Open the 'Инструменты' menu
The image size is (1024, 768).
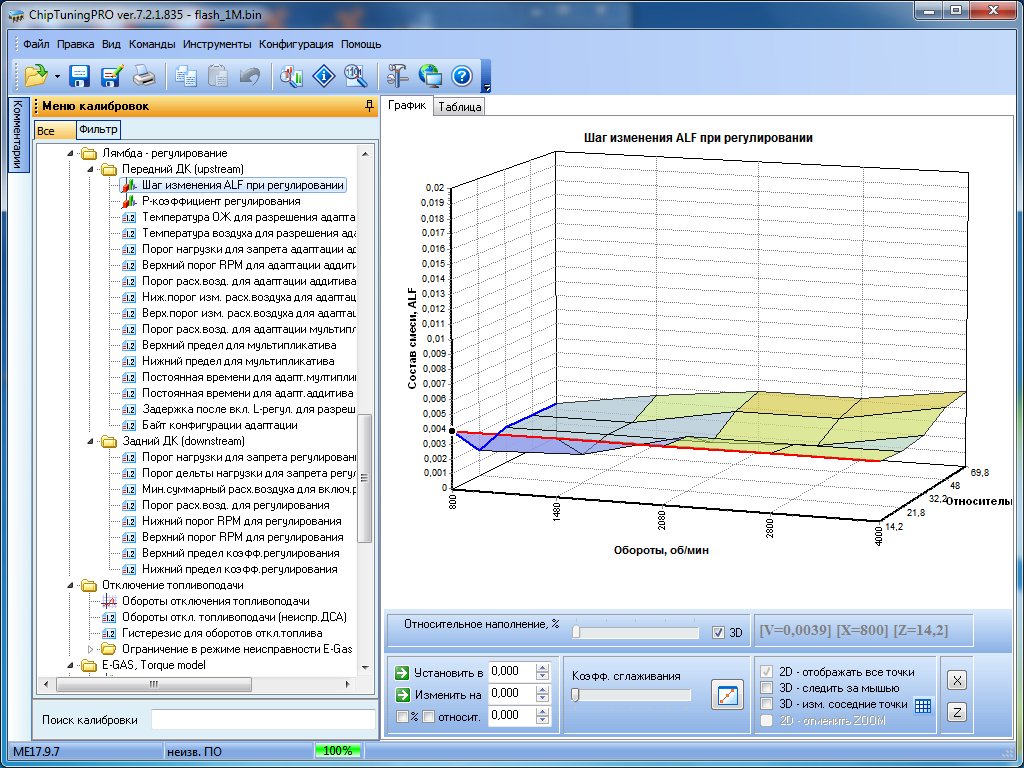(217, 44)
